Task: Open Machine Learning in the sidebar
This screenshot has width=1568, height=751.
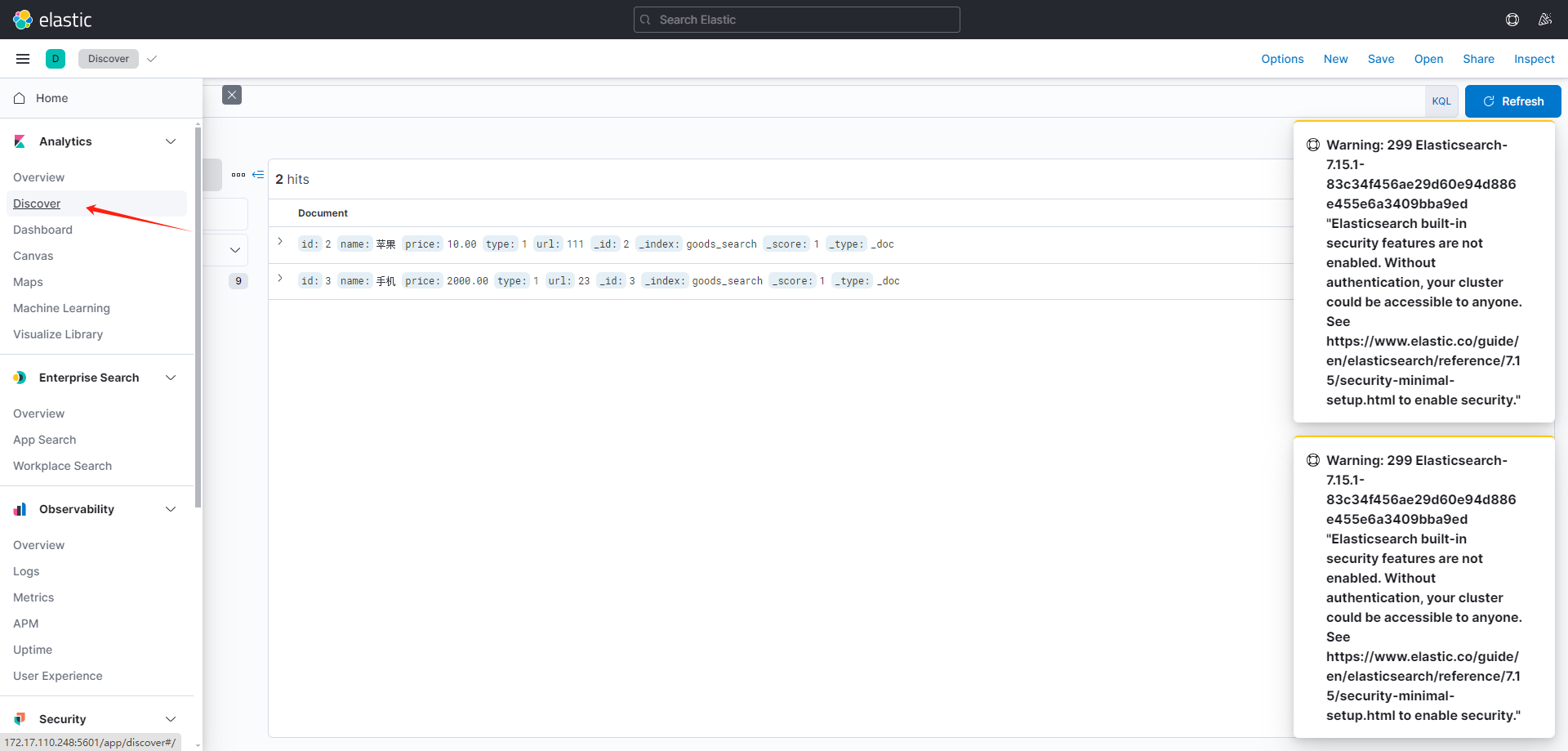Action: [x=61, y=308]
